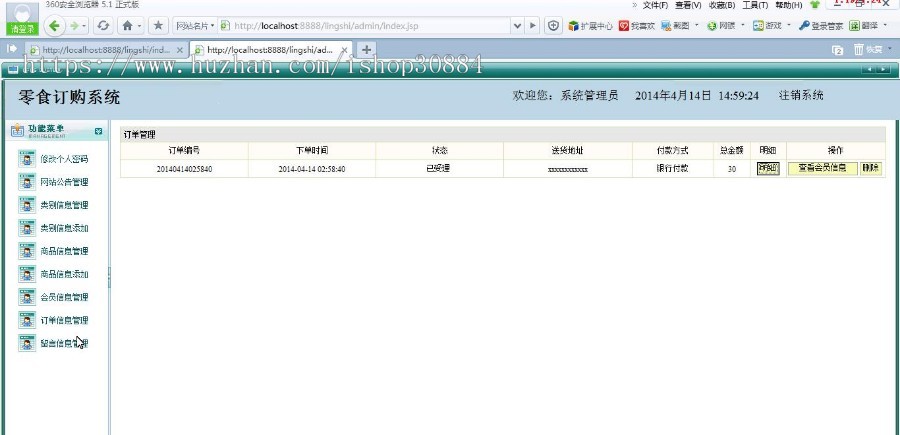The height and width of the screenshot is (435, 900).
Task: Expand the 网银 dropdown arrow
Action: [x=742, y=25]
